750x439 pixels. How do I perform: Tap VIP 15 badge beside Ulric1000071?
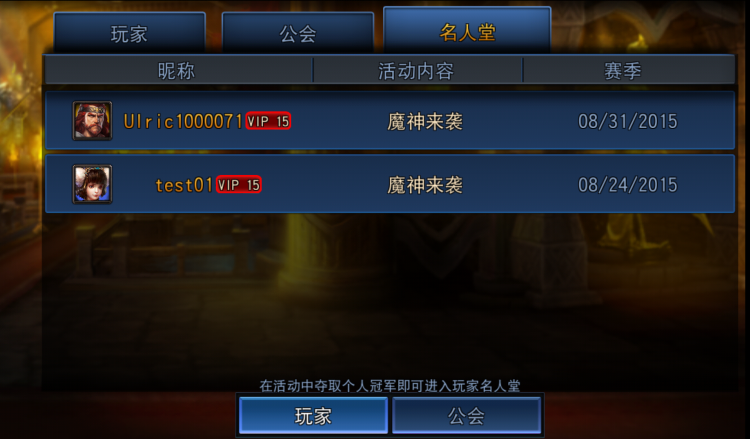tap(268, 121)
